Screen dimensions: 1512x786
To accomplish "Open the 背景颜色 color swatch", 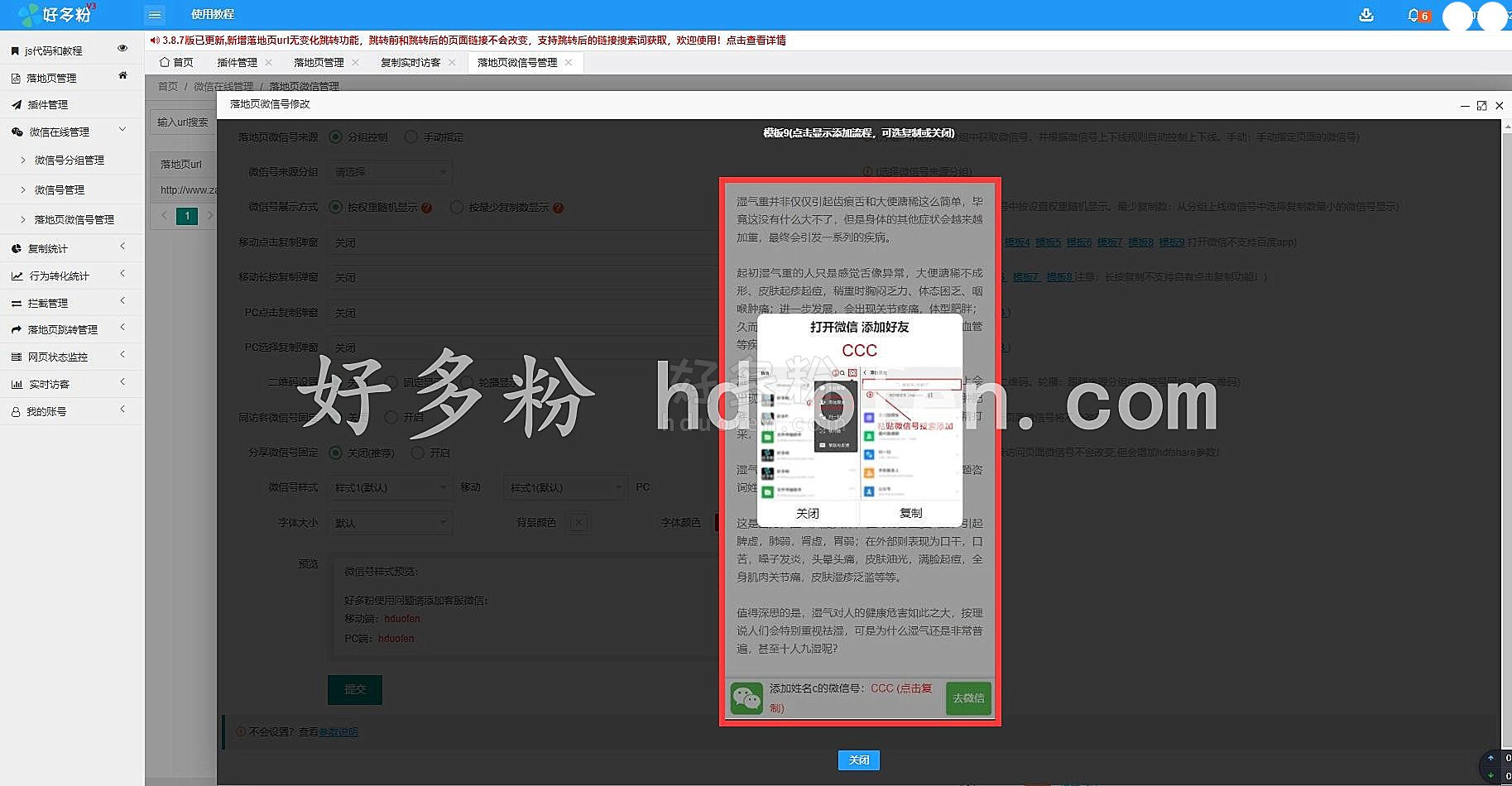I will click(x=578, y=523).
